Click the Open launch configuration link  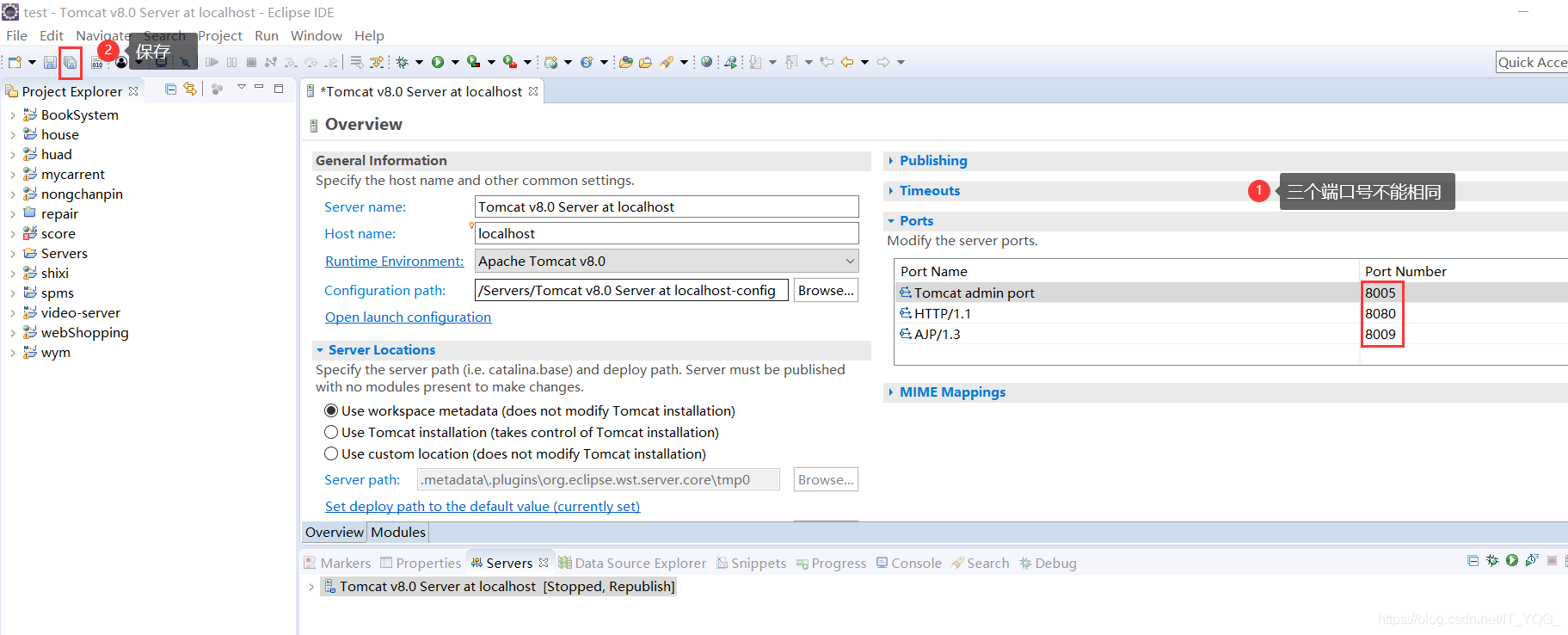point(408,317)
